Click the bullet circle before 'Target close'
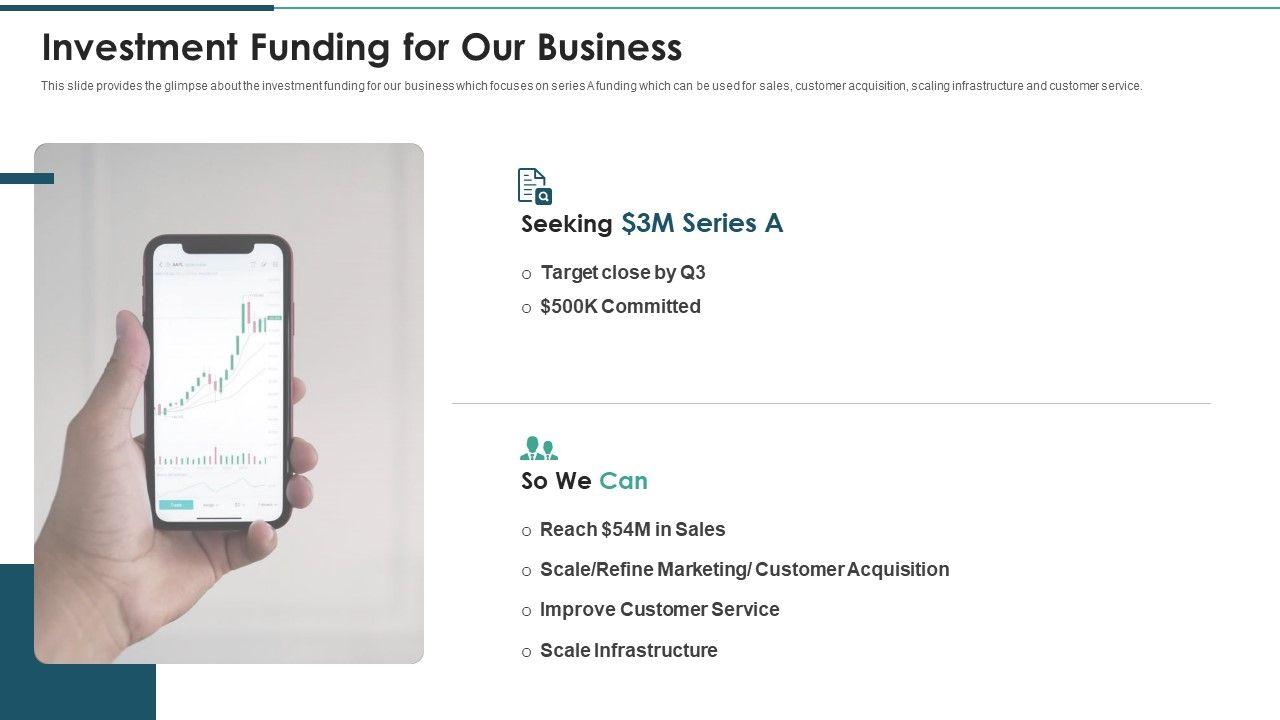1280x720 pixels. point(527,274)
